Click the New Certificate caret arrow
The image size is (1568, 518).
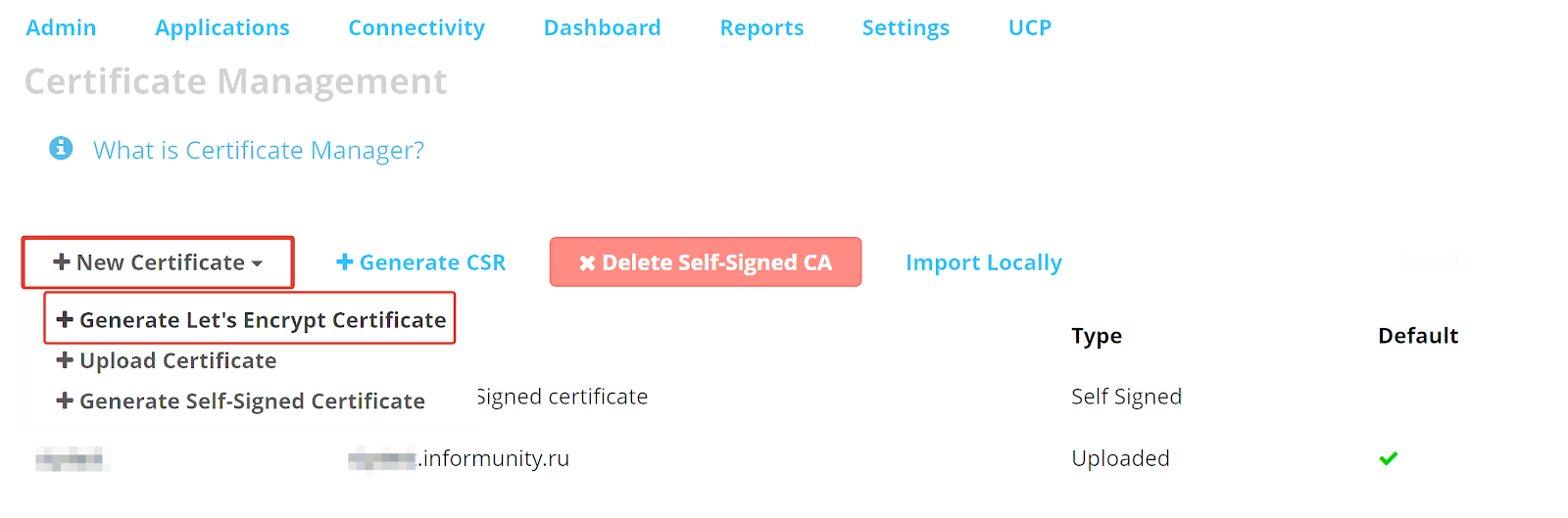pos(257,263)
